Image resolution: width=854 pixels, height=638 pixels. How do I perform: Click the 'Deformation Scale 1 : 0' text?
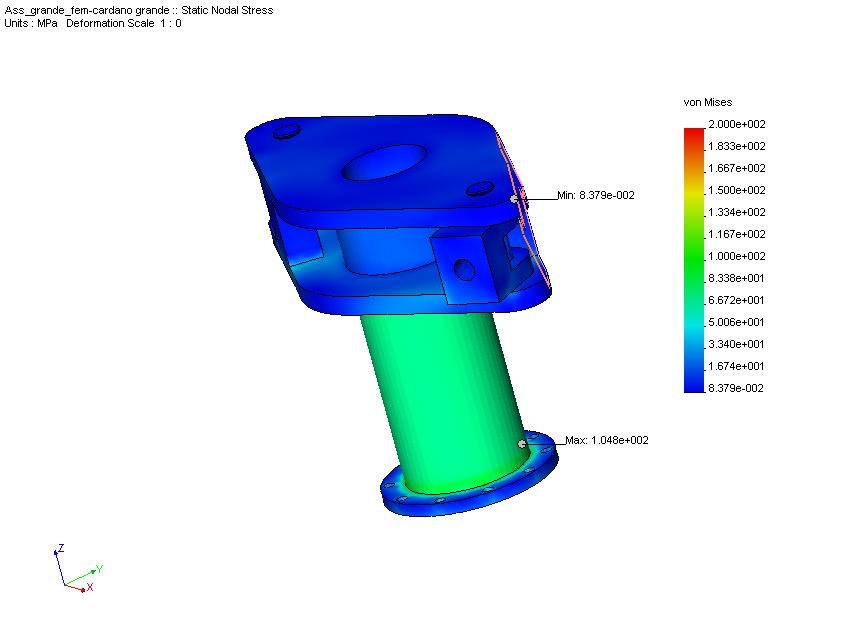pos(124,23)
